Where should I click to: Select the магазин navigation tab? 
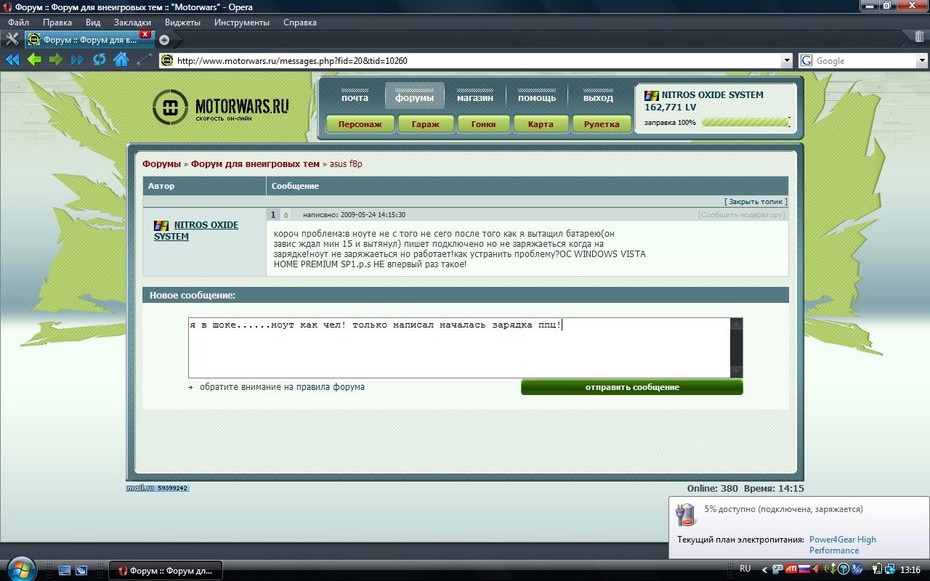coord(475,97)
